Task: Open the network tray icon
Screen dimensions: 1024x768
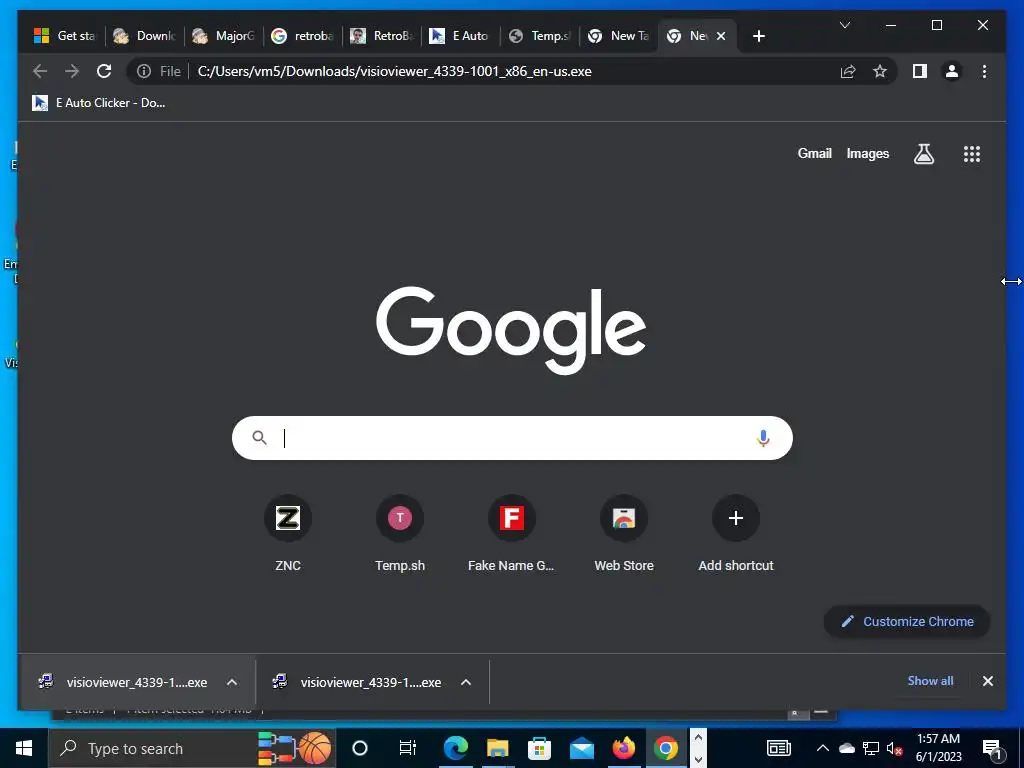Action: point(870,748)
